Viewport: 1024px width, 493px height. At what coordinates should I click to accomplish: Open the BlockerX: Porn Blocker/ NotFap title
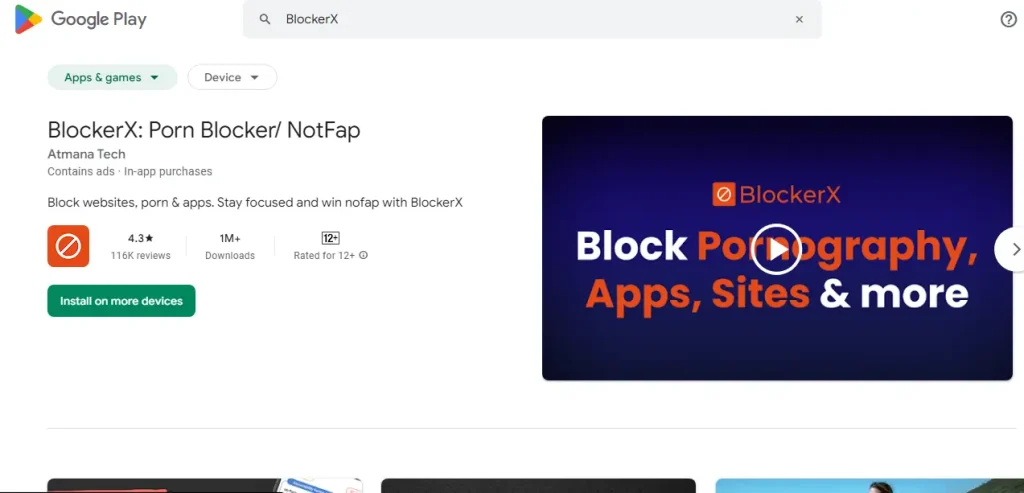click(204, 131)
